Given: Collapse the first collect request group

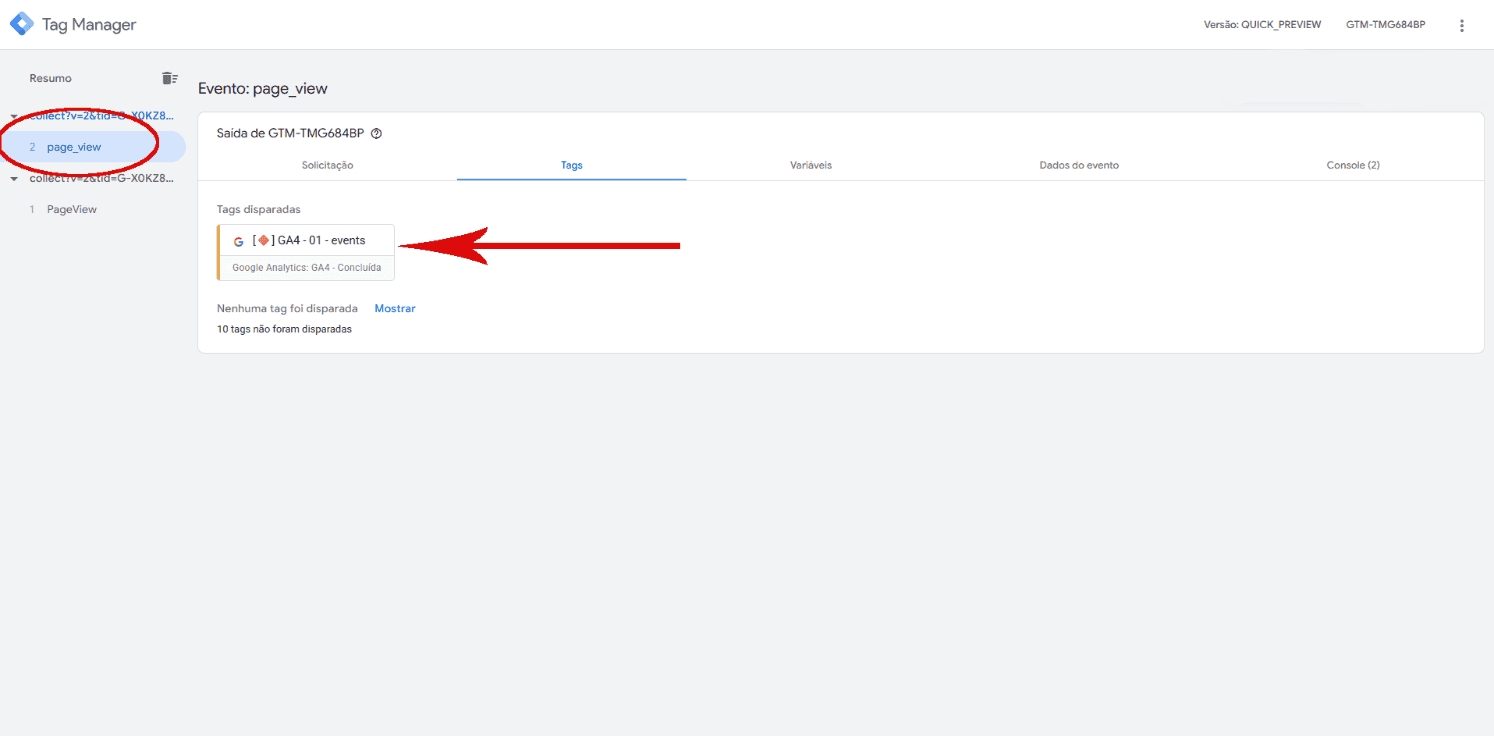Looking at the screenshot, I should [x=13, y=117].
